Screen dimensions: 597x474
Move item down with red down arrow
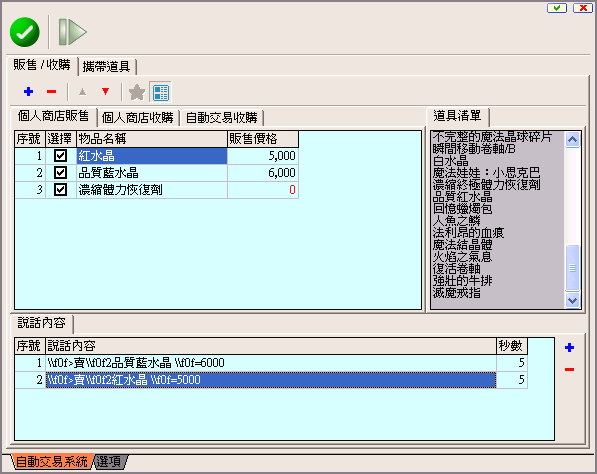point(105,91)
